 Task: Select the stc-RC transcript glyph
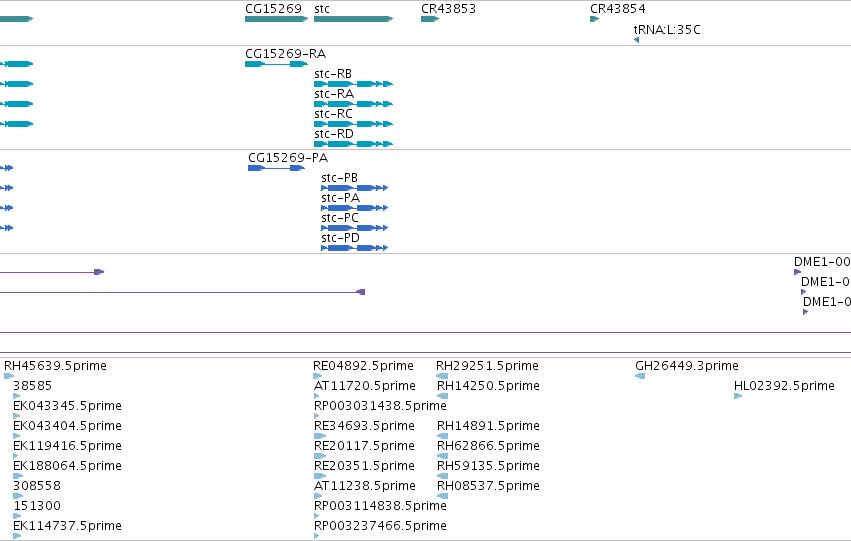[x=353, y=124]
